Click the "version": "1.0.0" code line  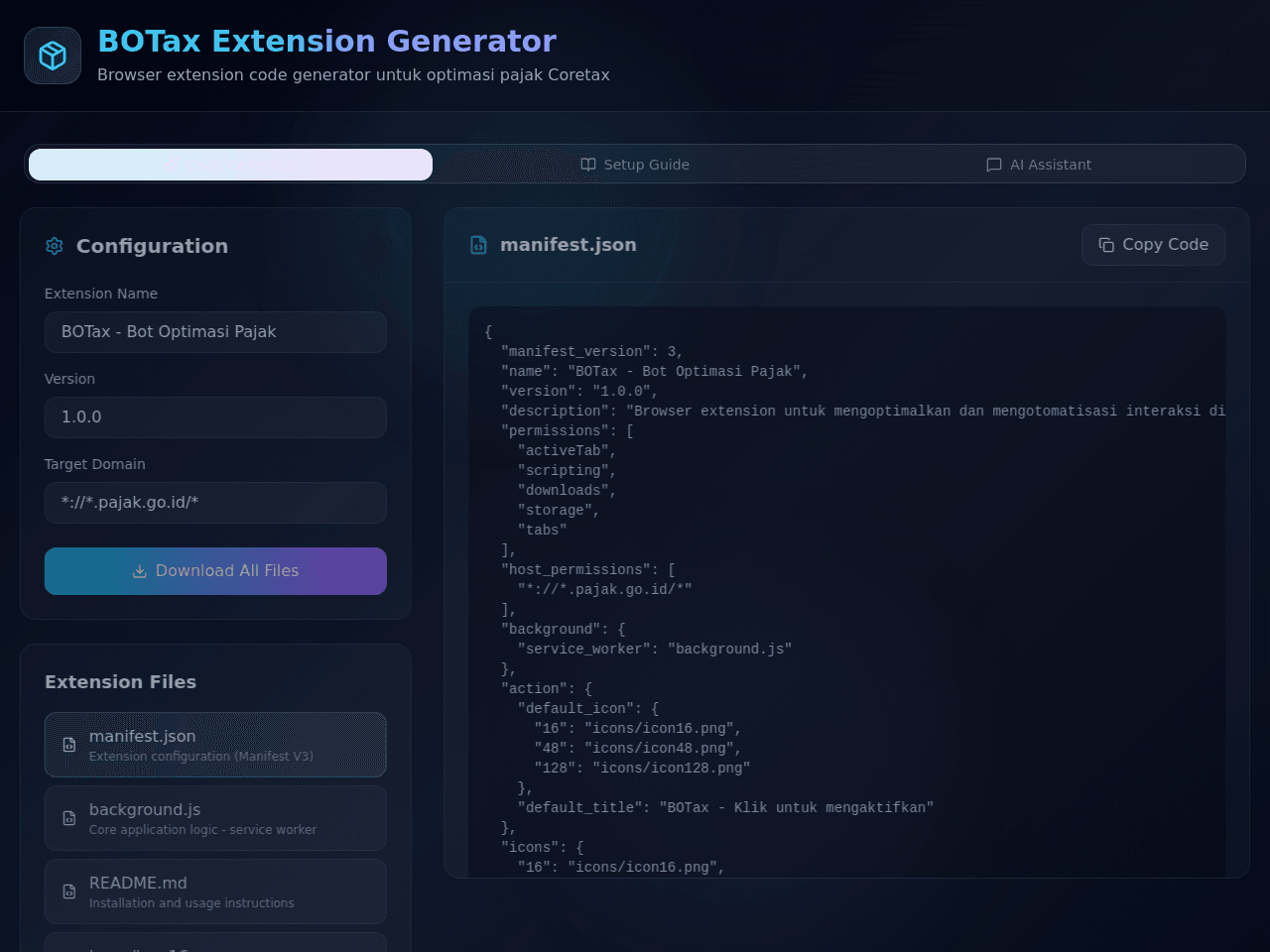click(x=579, y=392)
